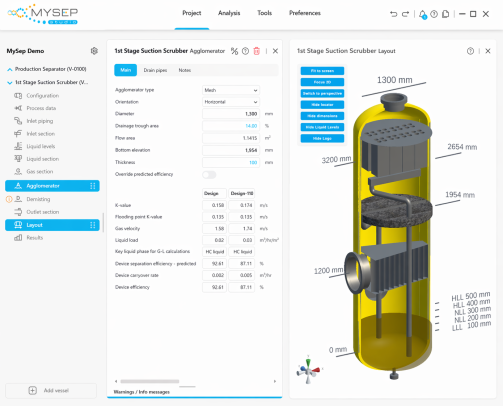Open the Tools menu
The width and height of the screenshot is (503, 406).
(x=264, y=13)
